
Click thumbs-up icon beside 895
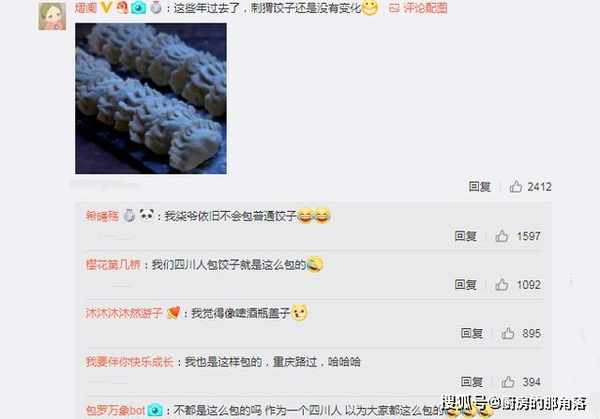508,333
